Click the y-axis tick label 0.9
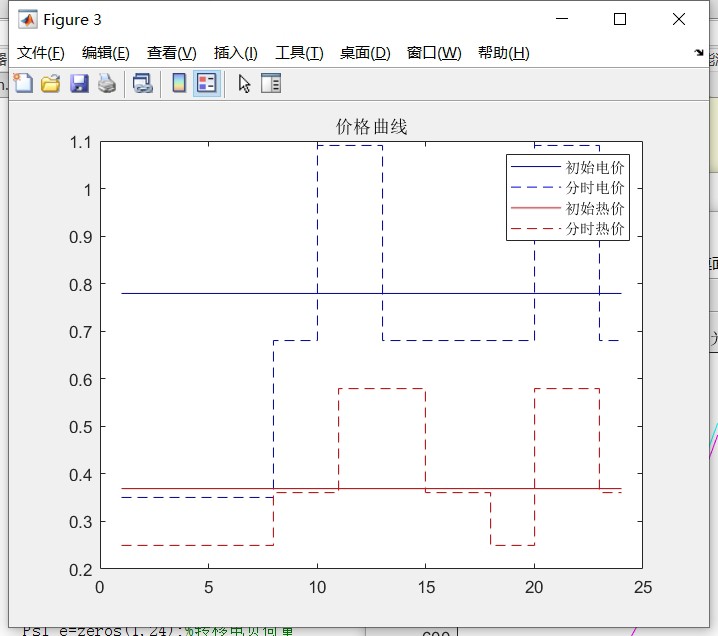Image resolution: width=718 pixels, height=636 pixels. pyautogui.click(x=81, y=238)
